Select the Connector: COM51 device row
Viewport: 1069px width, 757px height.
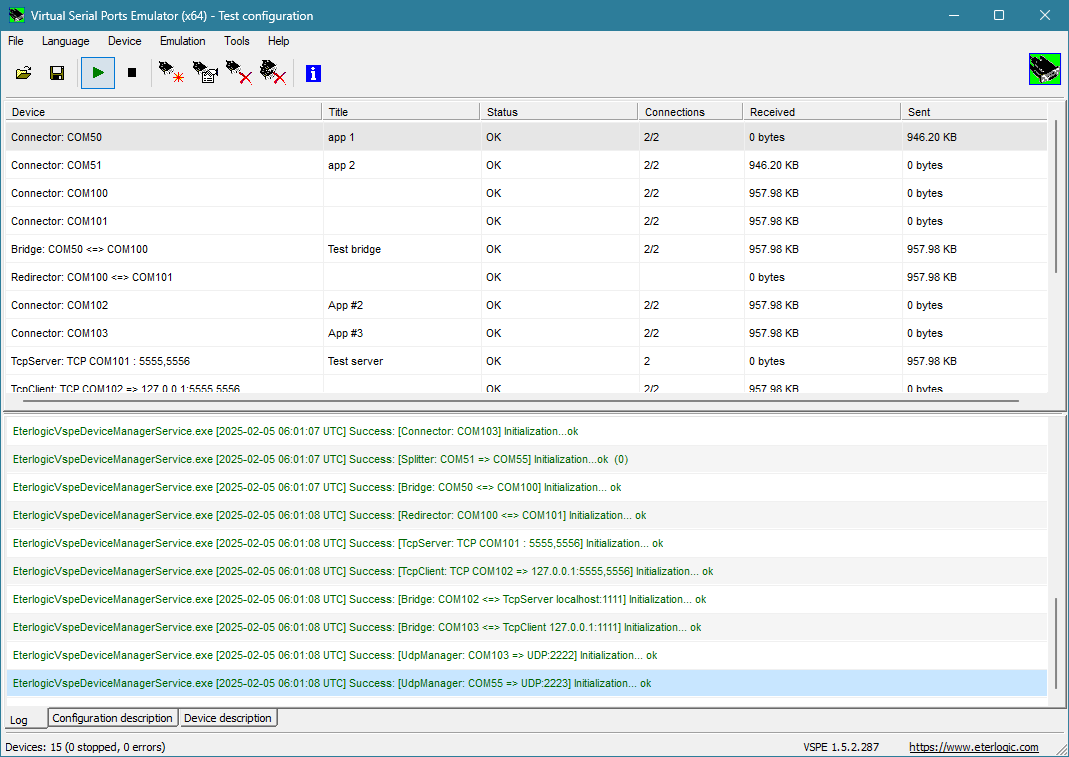[x=526, y=165]
